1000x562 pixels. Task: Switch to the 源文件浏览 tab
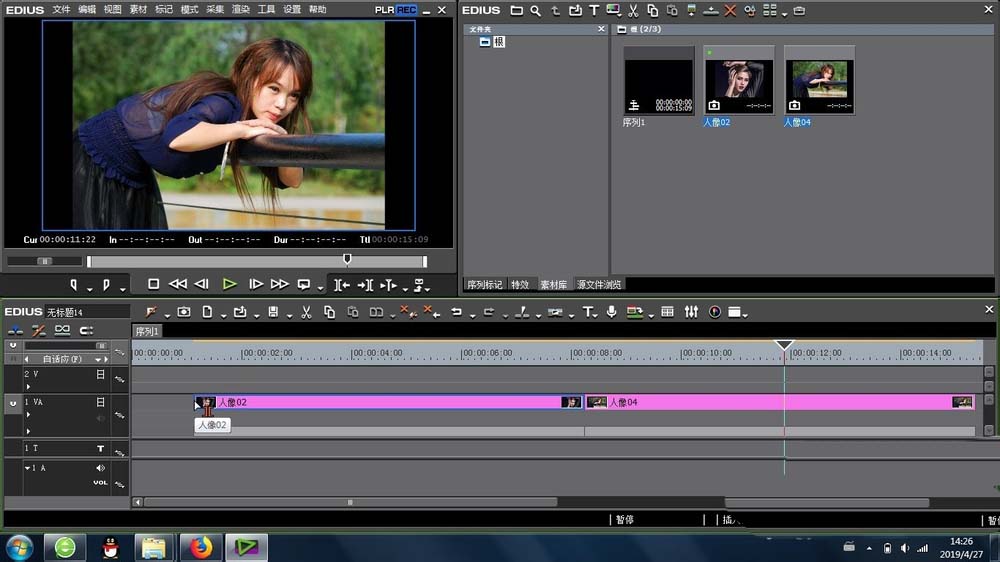(x=599, y=285)
